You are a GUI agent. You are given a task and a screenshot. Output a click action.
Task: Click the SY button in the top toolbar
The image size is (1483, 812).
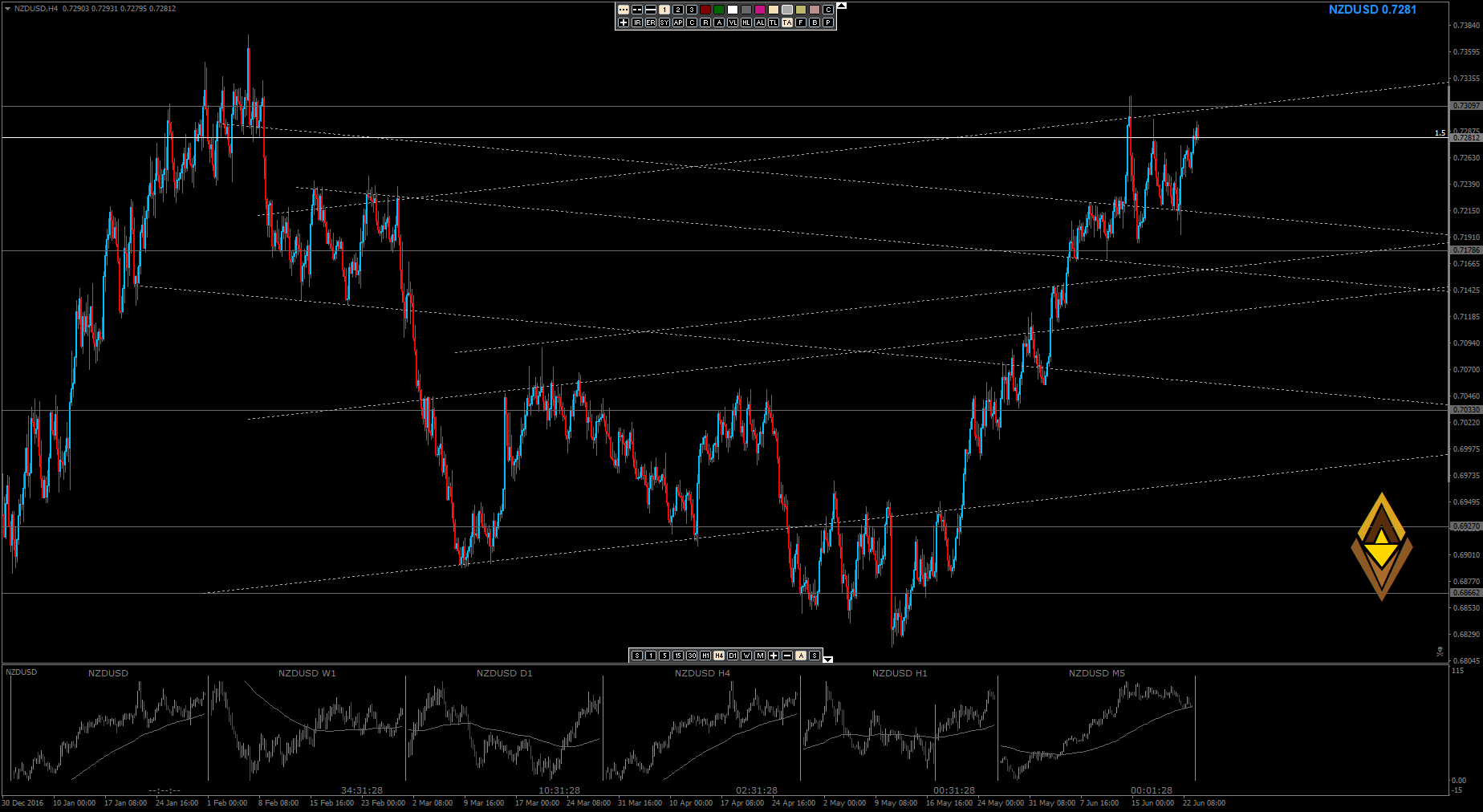(664, 22)
